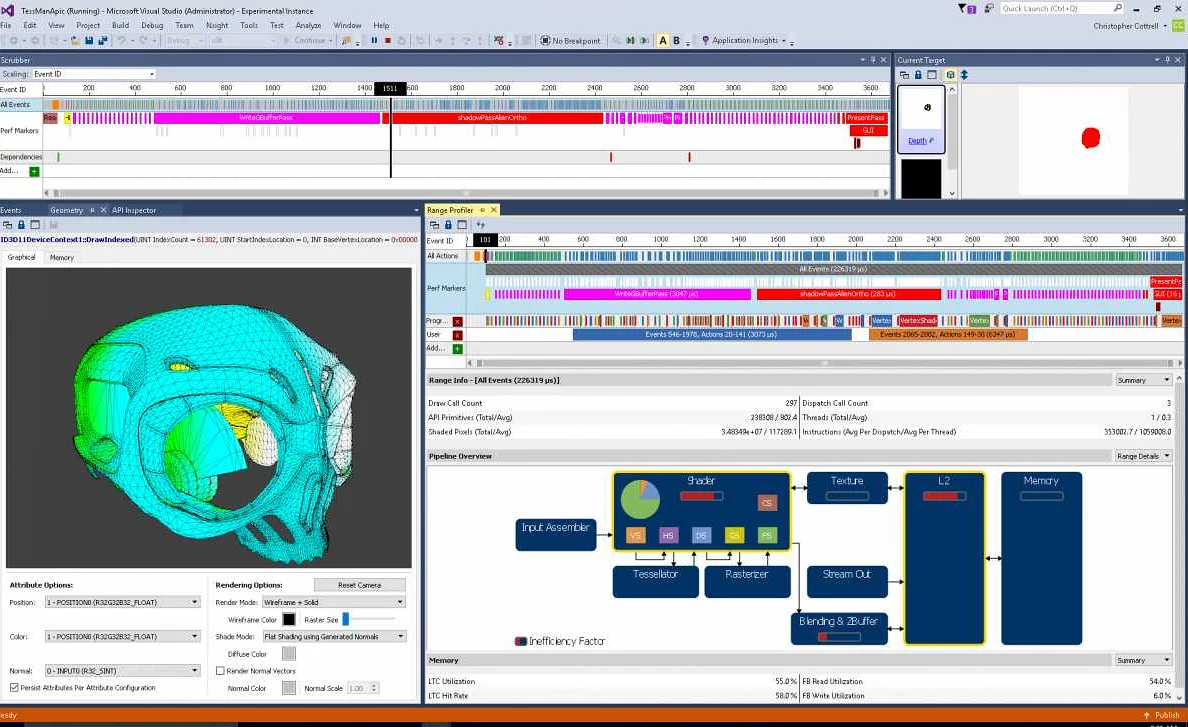The width and height of the screenshot is (1188, 727).
Task: Click the Save All toolbar icon
Action: click(103, 41)
